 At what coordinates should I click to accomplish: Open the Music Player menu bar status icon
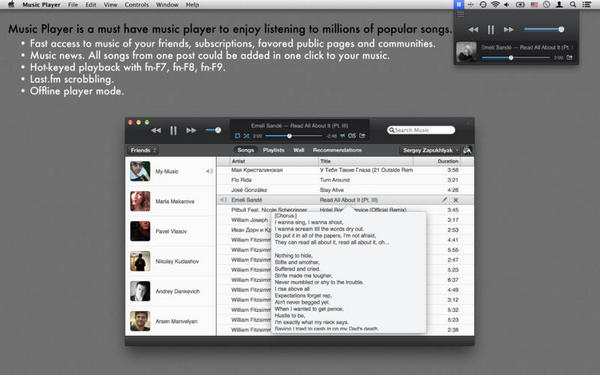(458, 5)
